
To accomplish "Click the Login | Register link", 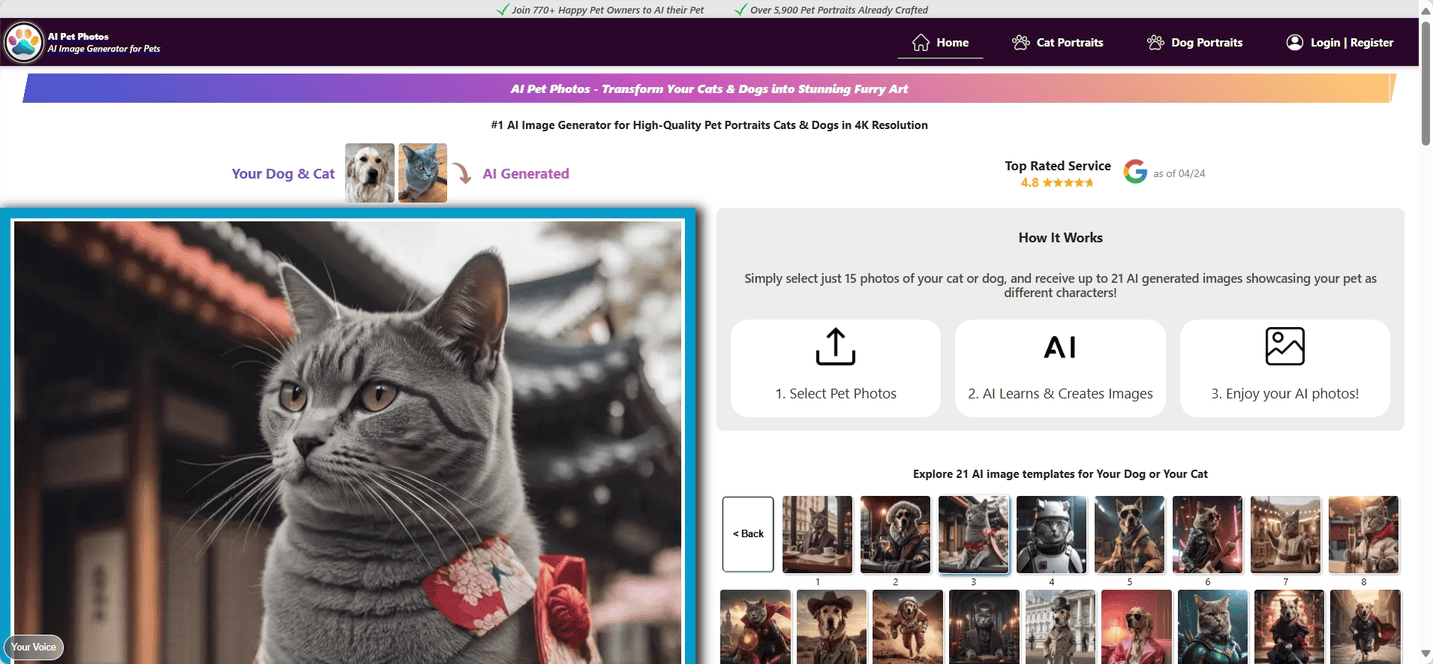I will point(1351,43).
